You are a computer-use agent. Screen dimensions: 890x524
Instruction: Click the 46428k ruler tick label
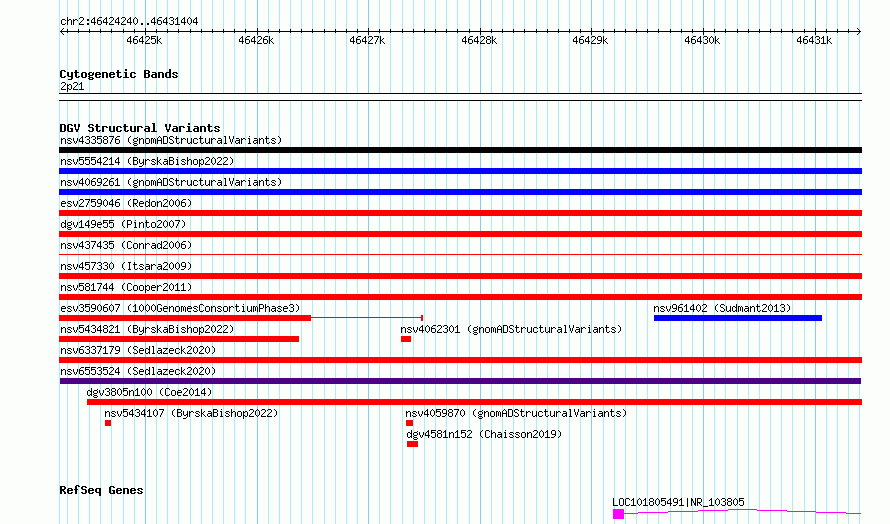point(479,40)
